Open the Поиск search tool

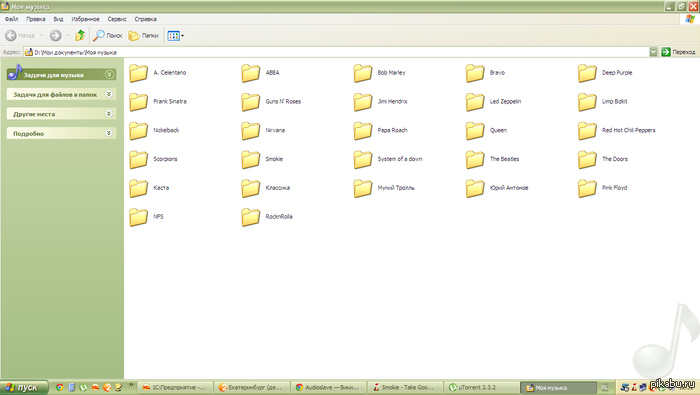[108, 36]
